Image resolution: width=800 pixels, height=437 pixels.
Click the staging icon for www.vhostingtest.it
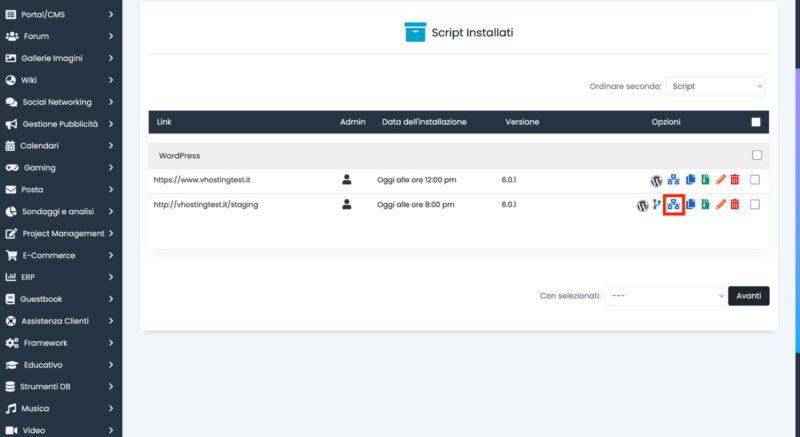[673, 179]
